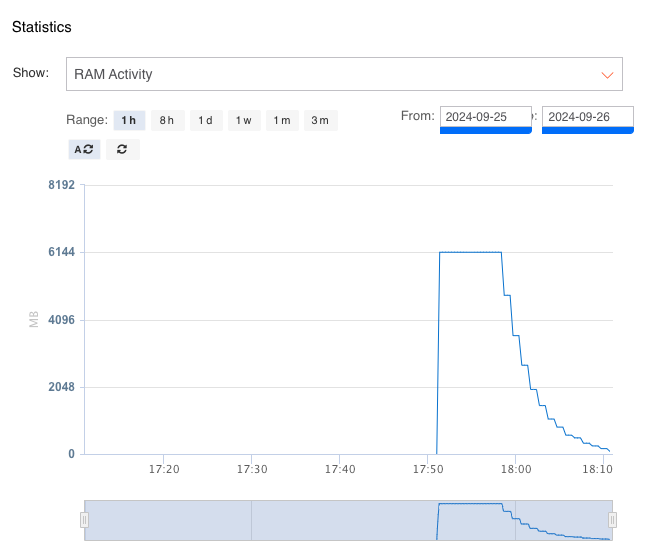This screenshot has height=552, width=664.
Task: Click the 17:30 time axis label
Action: click(x=252, y=469)
